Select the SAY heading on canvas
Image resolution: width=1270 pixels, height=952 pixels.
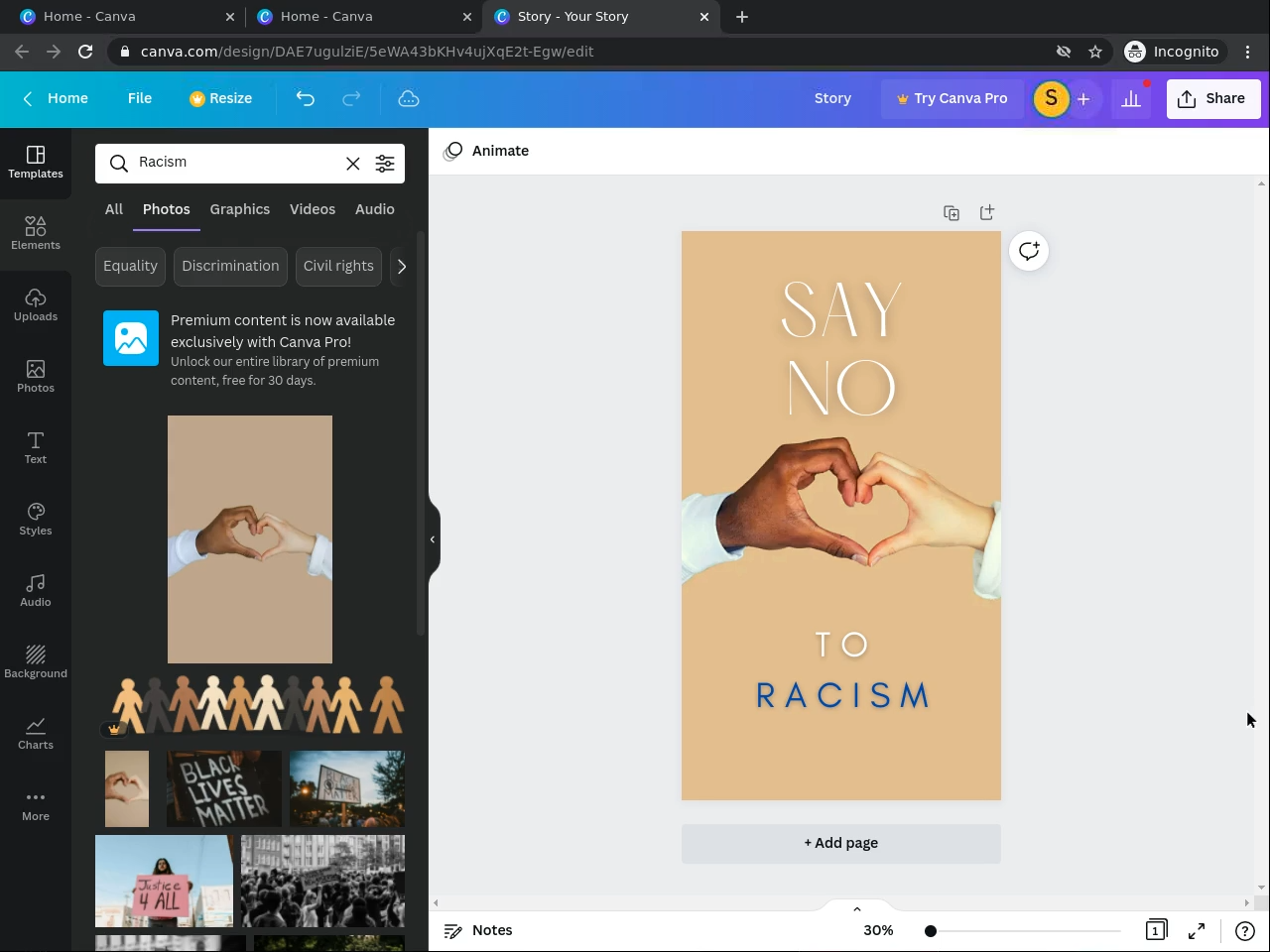coord(841,310)
